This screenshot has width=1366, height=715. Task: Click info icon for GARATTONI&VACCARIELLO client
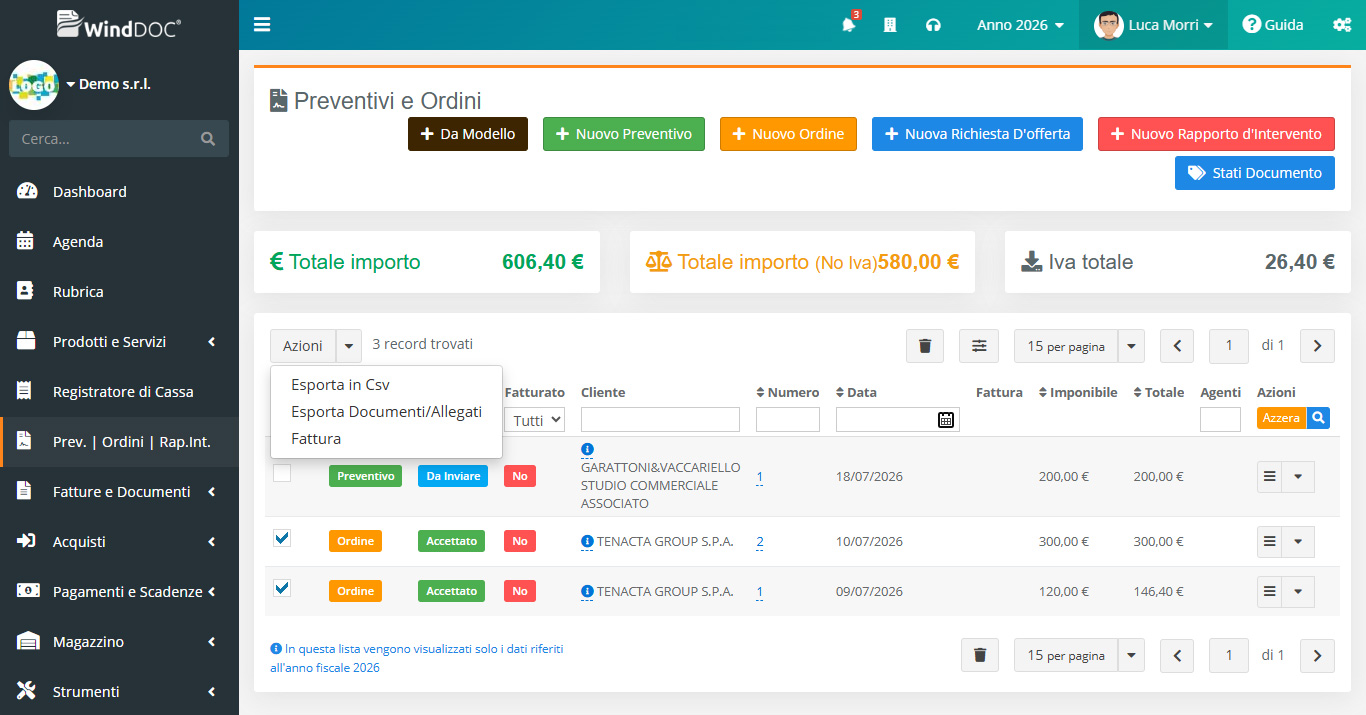coord(587,450)
